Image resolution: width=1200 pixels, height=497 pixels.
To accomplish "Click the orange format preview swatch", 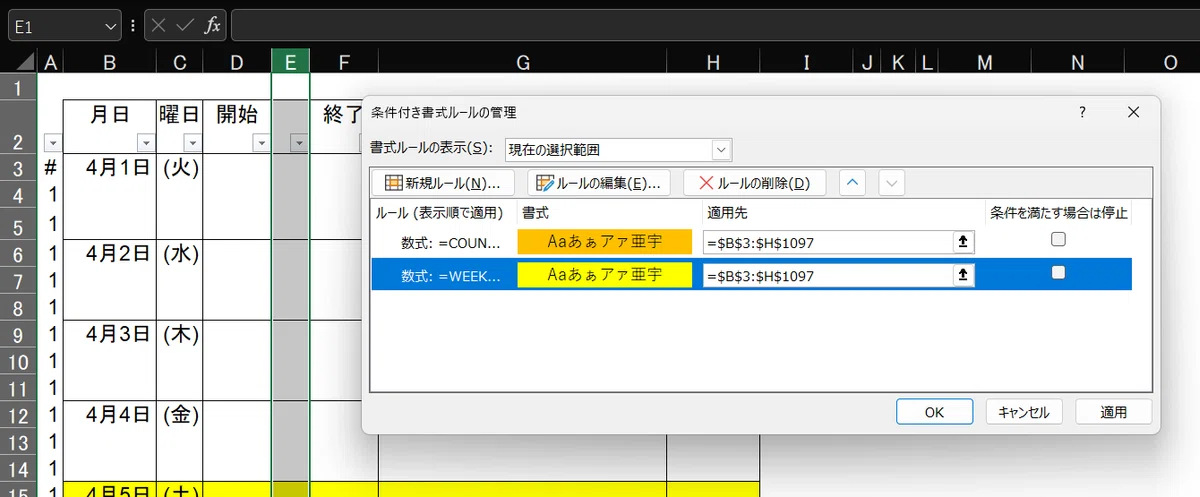I will (605, 241).
